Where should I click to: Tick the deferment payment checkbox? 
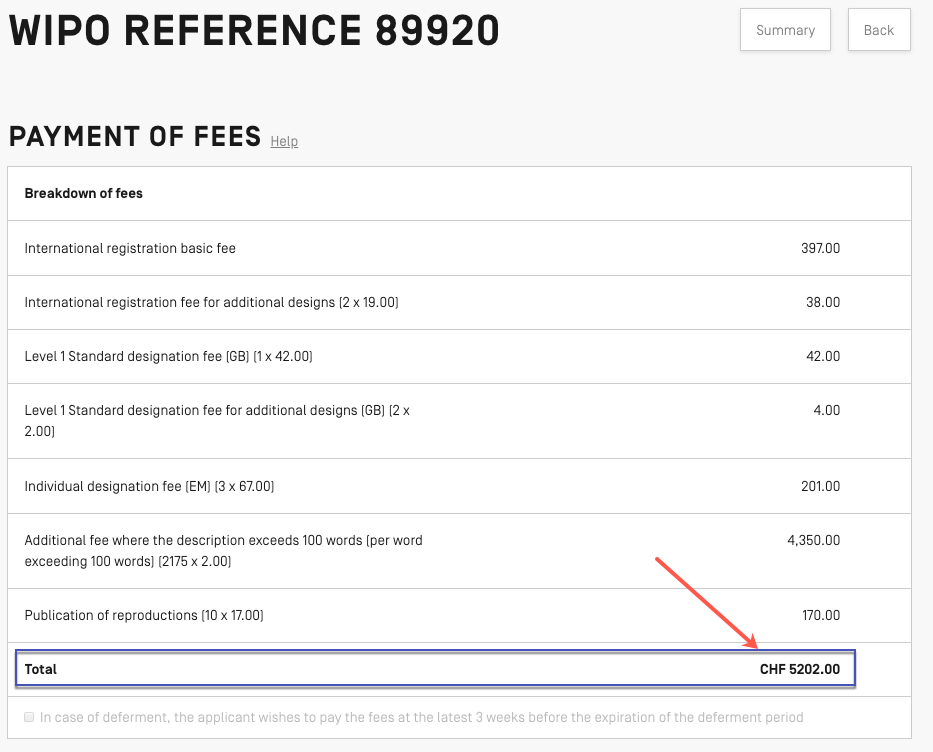click(x=29, y=717)
